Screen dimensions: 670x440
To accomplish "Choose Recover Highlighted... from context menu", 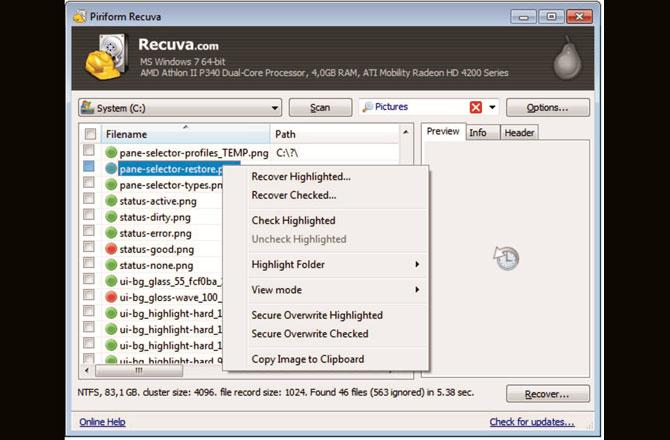I will pos(301,176).
